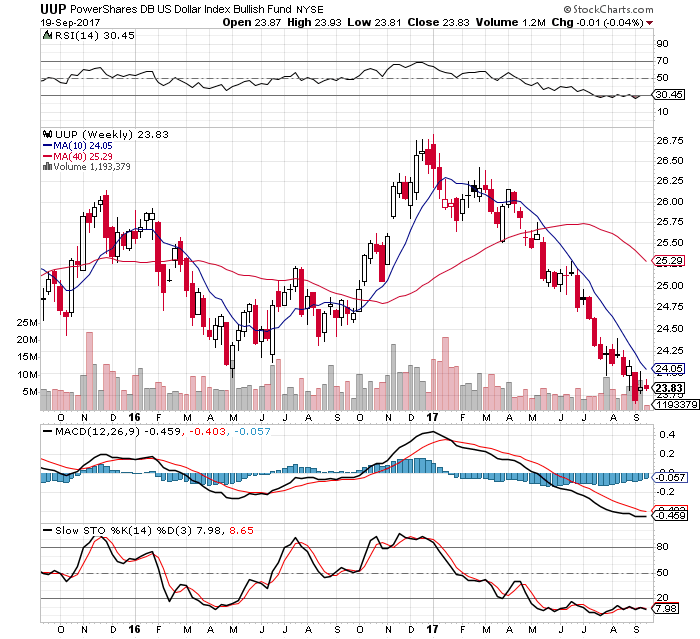Viewport: 700px width, 639px height.
Task: Click the 25.29 MA(40) price tag
Action: tap(668, 260)
